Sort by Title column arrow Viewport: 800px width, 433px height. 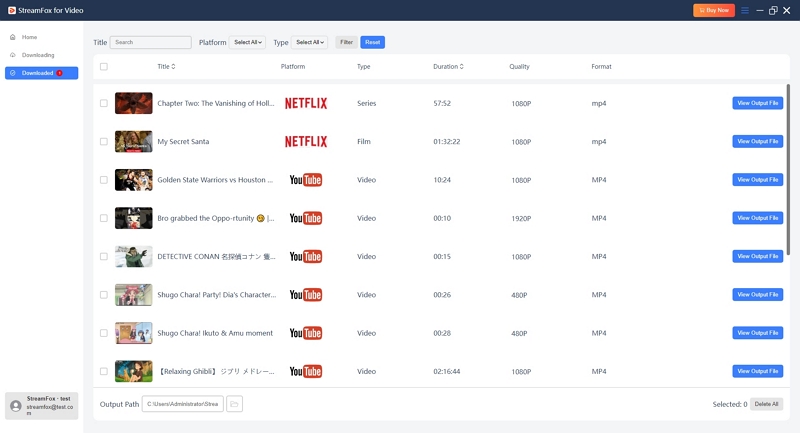pyautogui.click(x=173, y=66)
